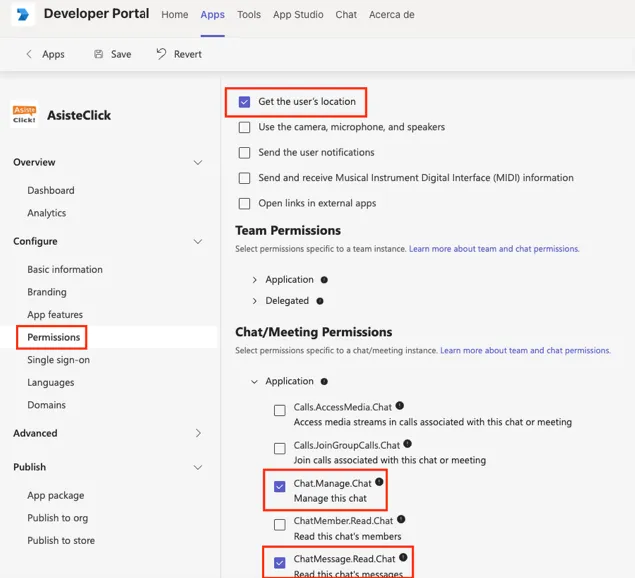Click info icon next to Team Permissions Application
The width and height of the screenshot is (635, 578).
pyautogui.click(x=324, y=280)
